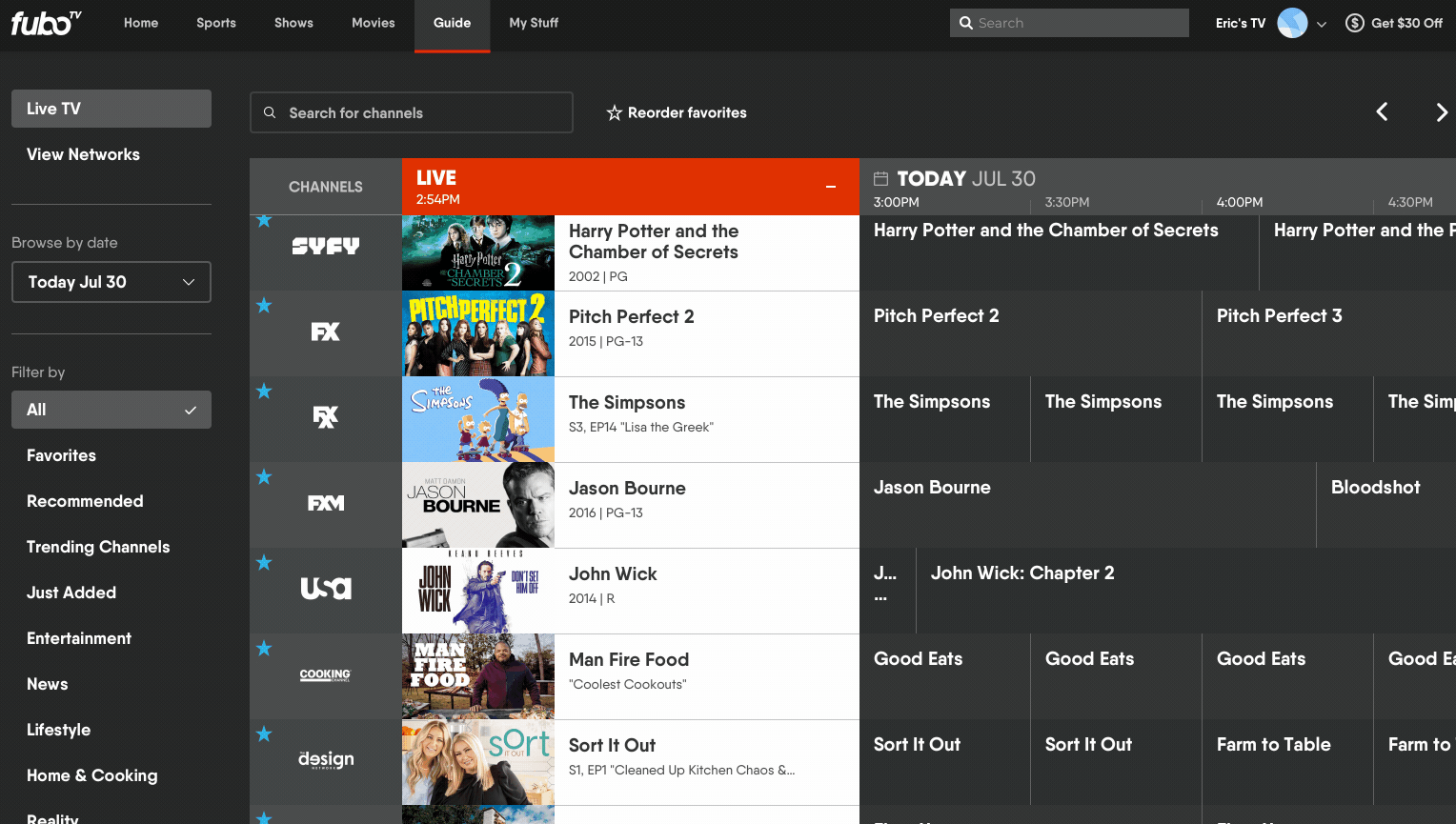This screenshot has width=1456, height=824.
Task: Play Sort It Out live thumbnail
Action: (478, 762)
